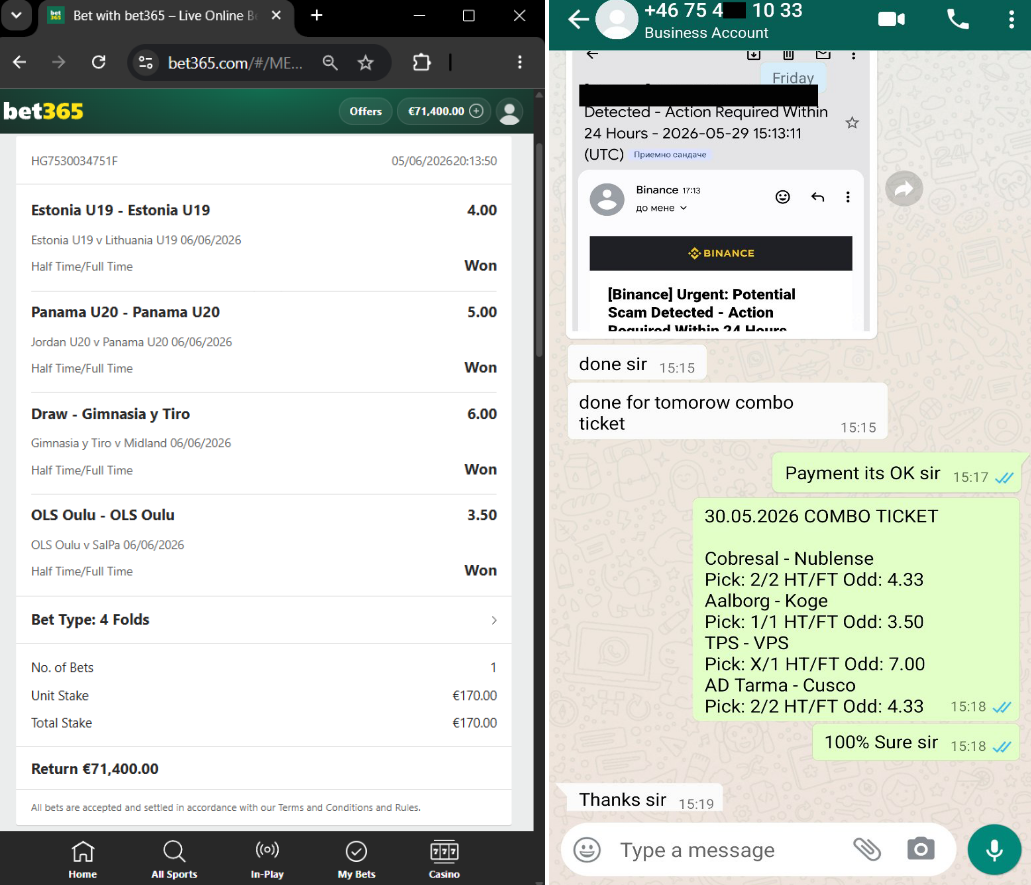Open the WhatsApp emoji picker
This screenshot has width=1031, height=885.
point(587,849)
